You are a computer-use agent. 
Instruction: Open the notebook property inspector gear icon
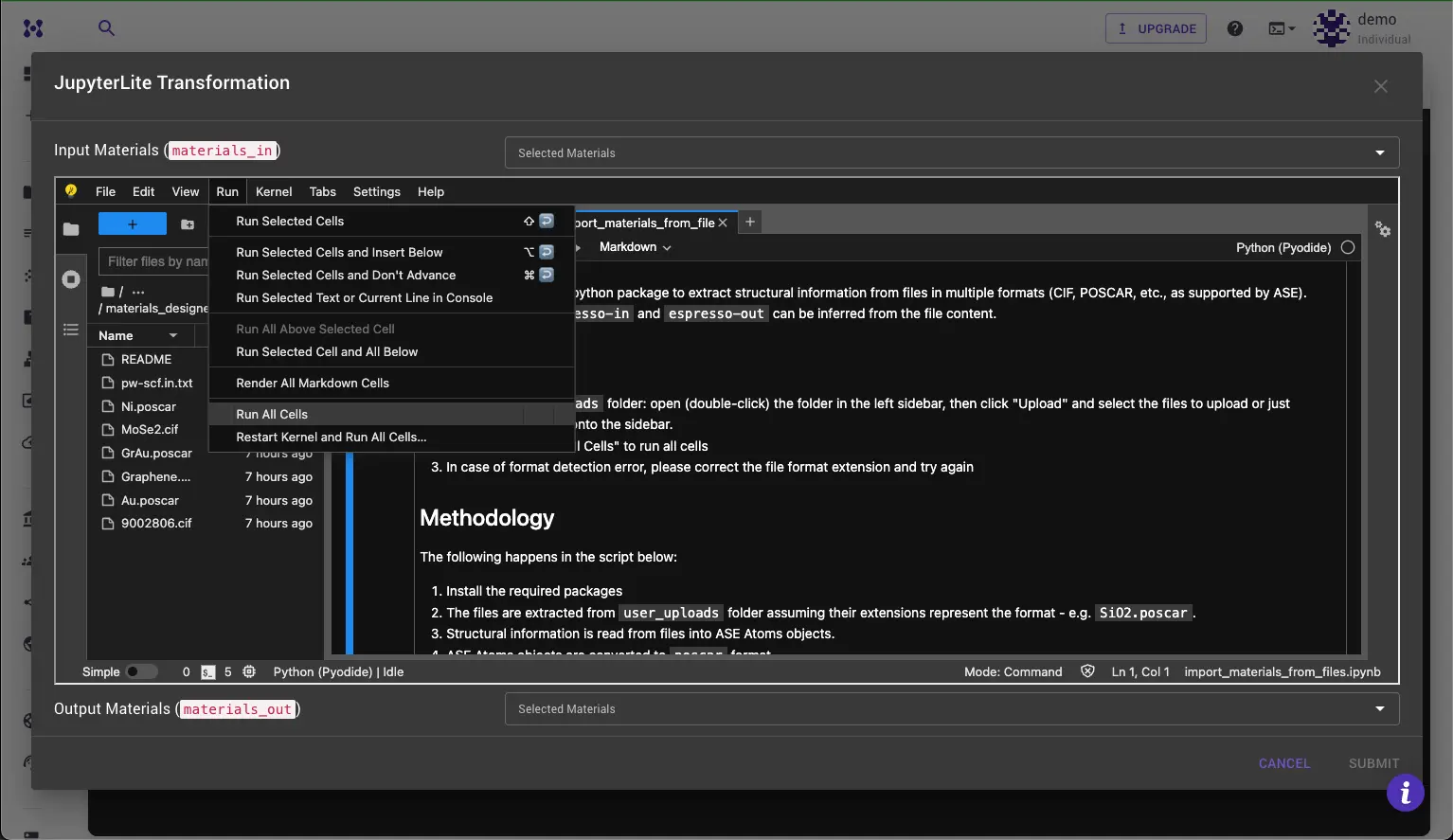[1383, 229]
